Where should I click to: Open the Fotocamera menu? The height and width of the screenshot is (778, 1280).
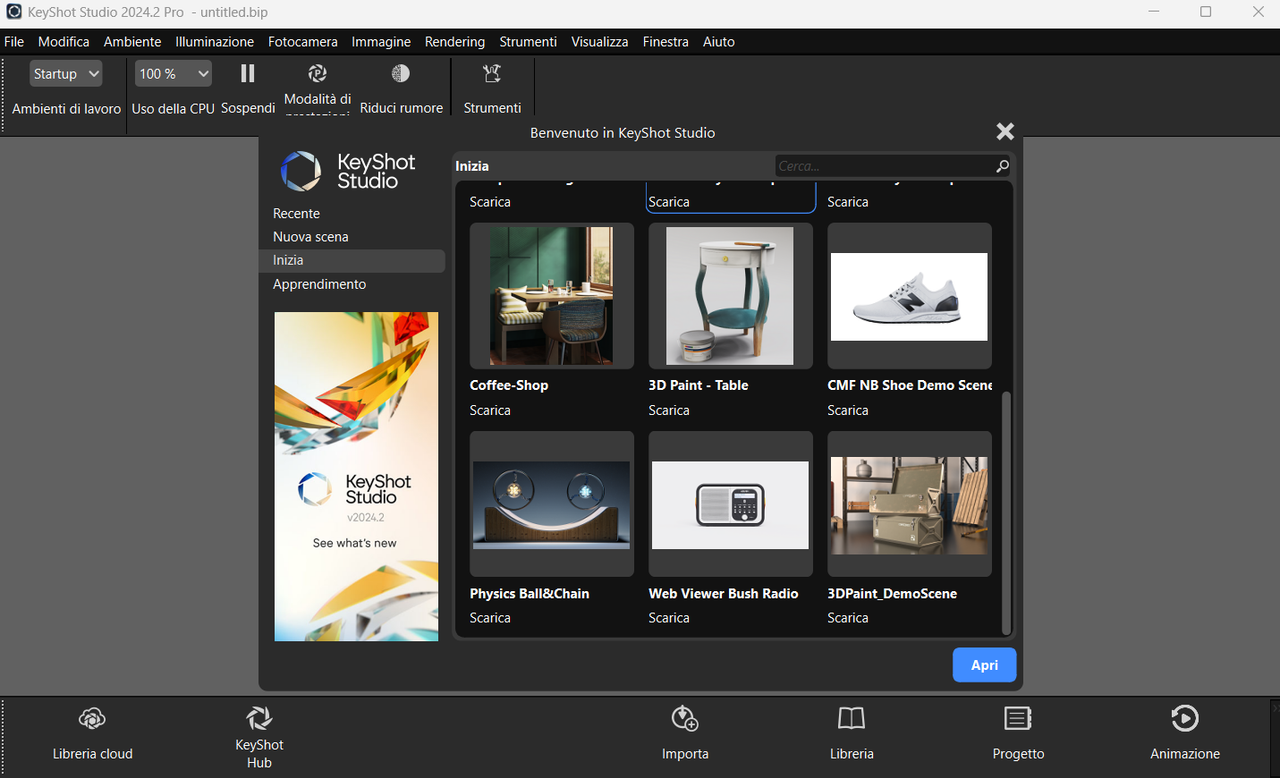(303, 42)
